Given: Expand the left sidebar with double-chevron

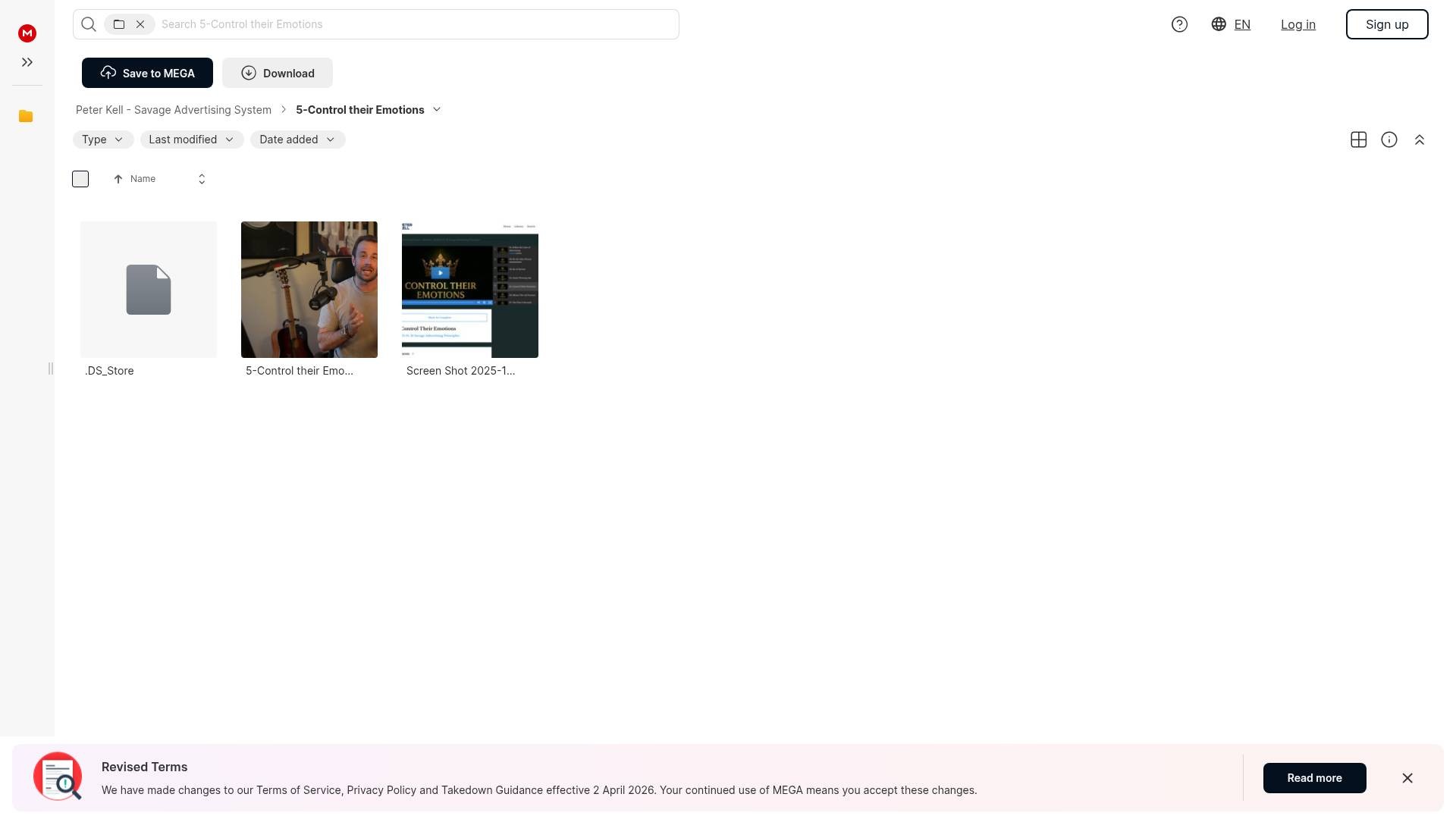Looking at the screenshot, I should (27, 62).
